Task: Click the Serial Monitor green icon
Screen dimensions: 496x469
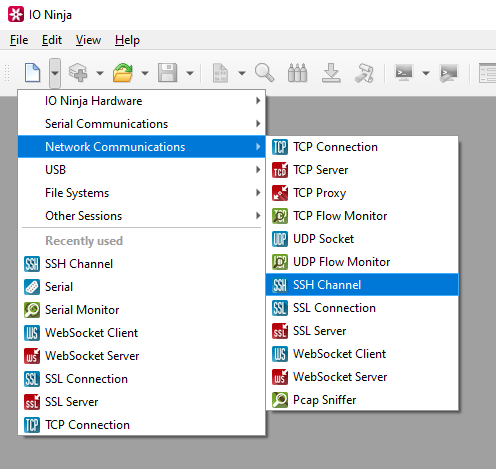Action: [x=32, y=310]
